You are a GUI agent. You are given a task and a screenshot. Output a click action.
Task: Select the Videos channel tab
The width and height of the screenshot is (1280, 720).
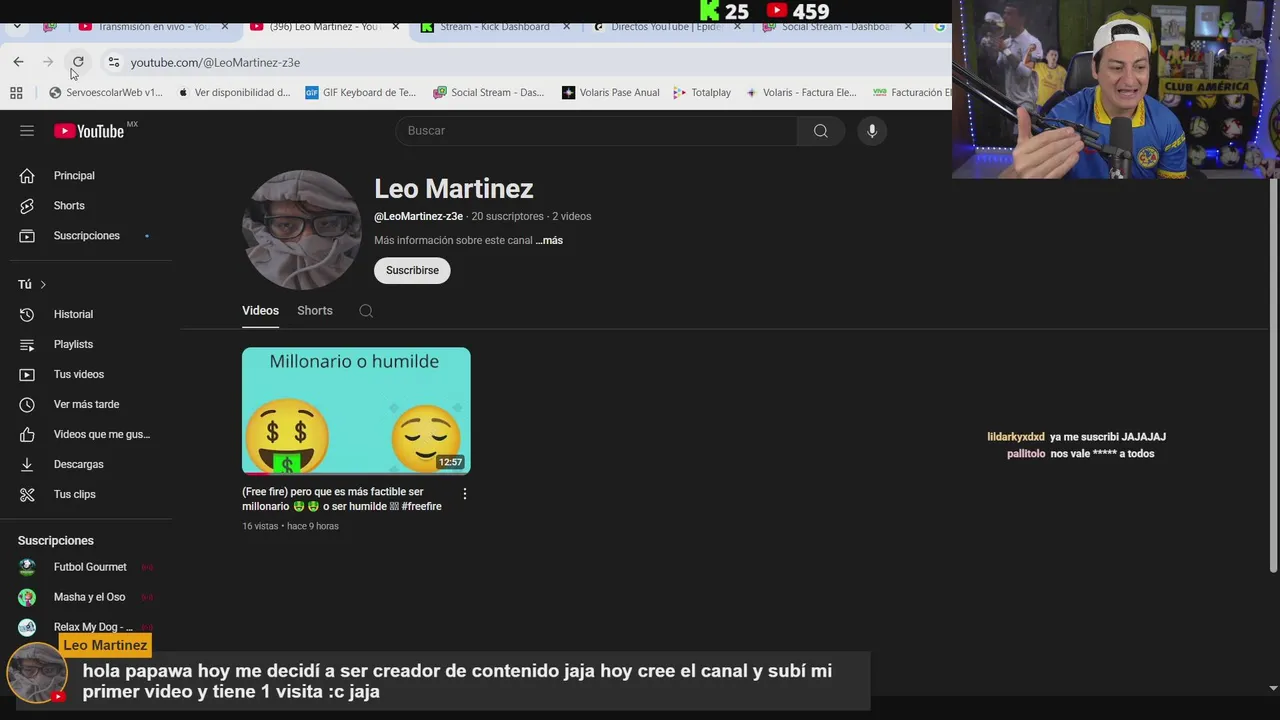(260, 311)
